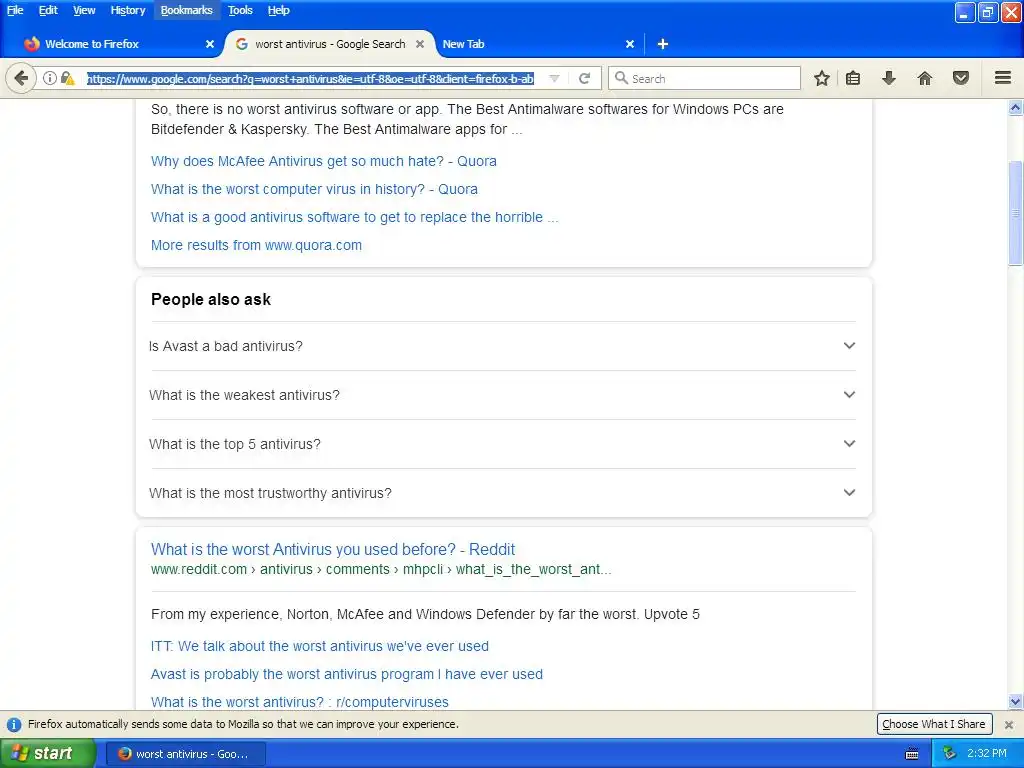The height and width of the screenshot is (768, 1024).
Task: Click scrollbar up arrow
Action: tap(1016, 108)
